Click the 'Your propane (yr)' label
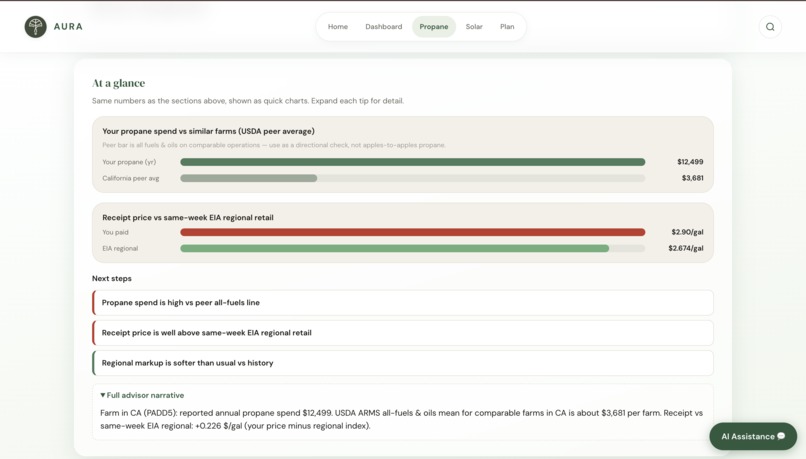Screen dimensions: 806x459 coord(129,162)
